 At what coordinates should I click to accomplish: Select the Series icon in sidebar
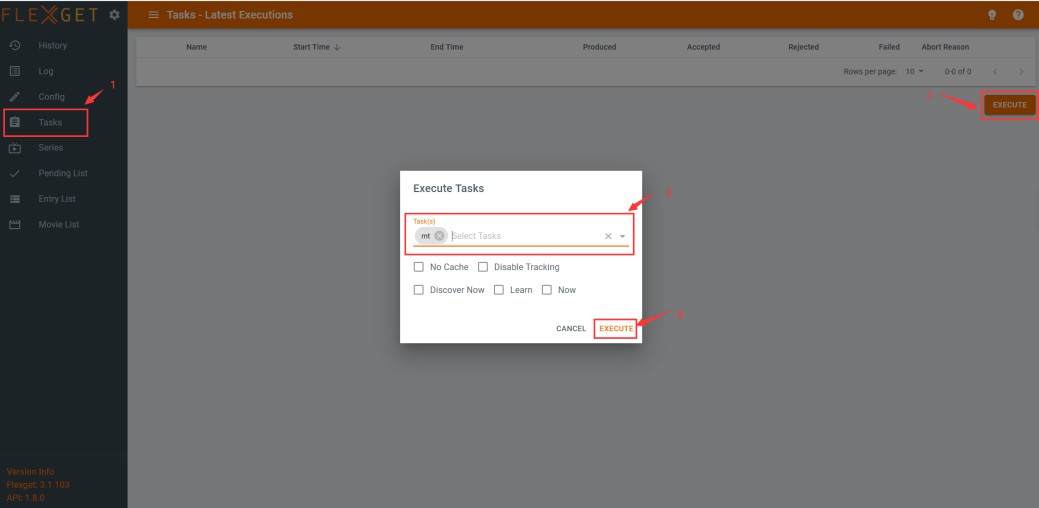(x=15, y=148)
